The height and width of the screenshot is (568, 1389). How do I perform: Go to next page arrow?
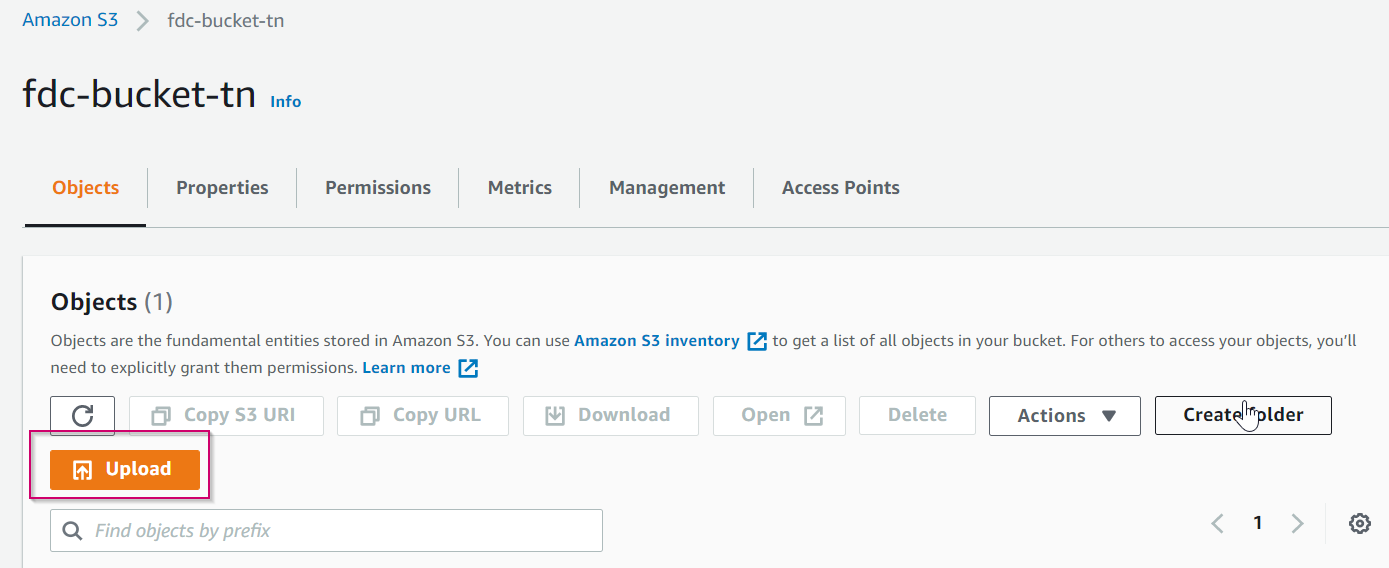point(1297,523)
